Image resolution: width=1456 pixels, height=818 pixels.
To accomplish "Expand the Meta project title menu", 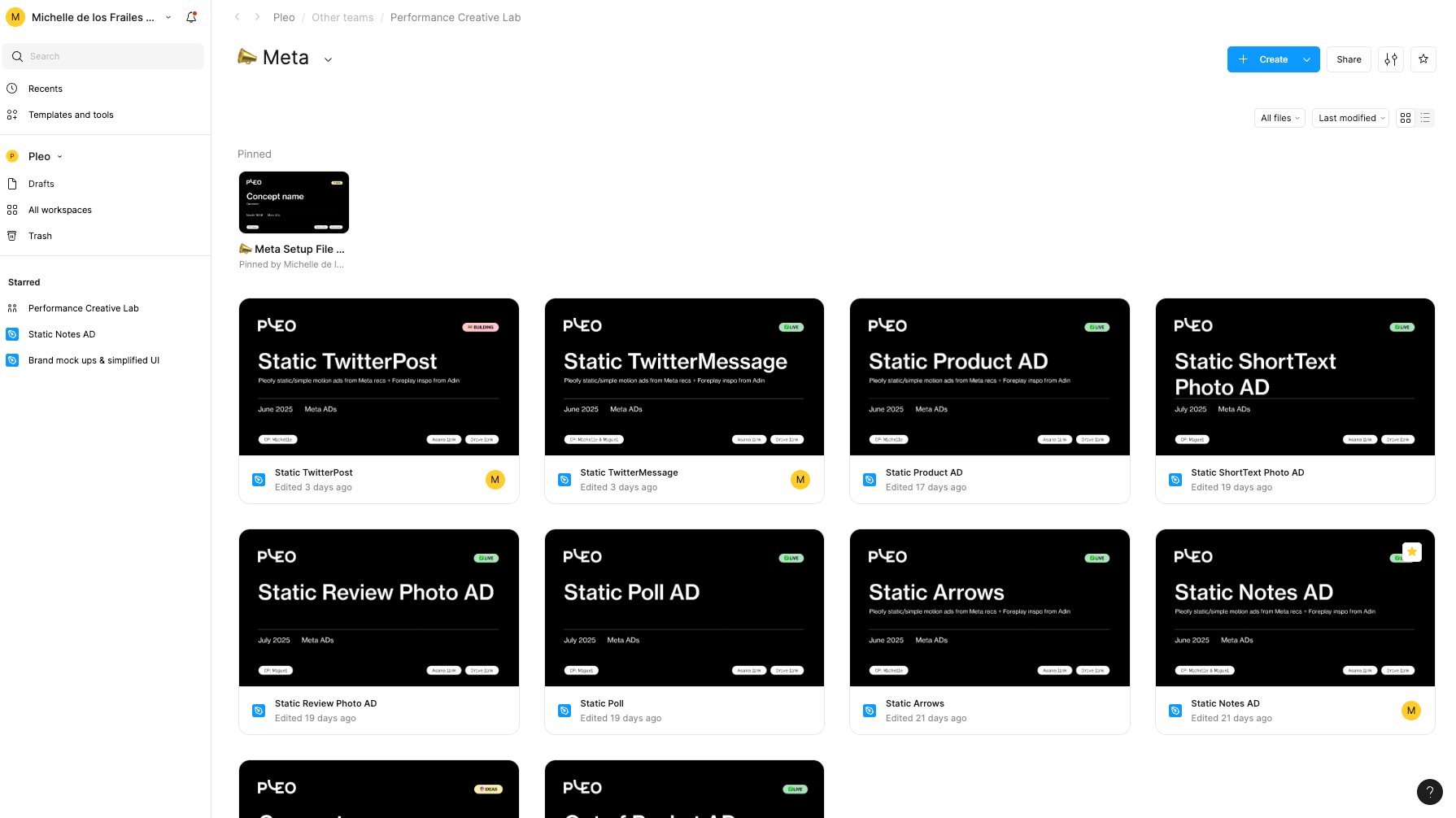I will 328,59.
